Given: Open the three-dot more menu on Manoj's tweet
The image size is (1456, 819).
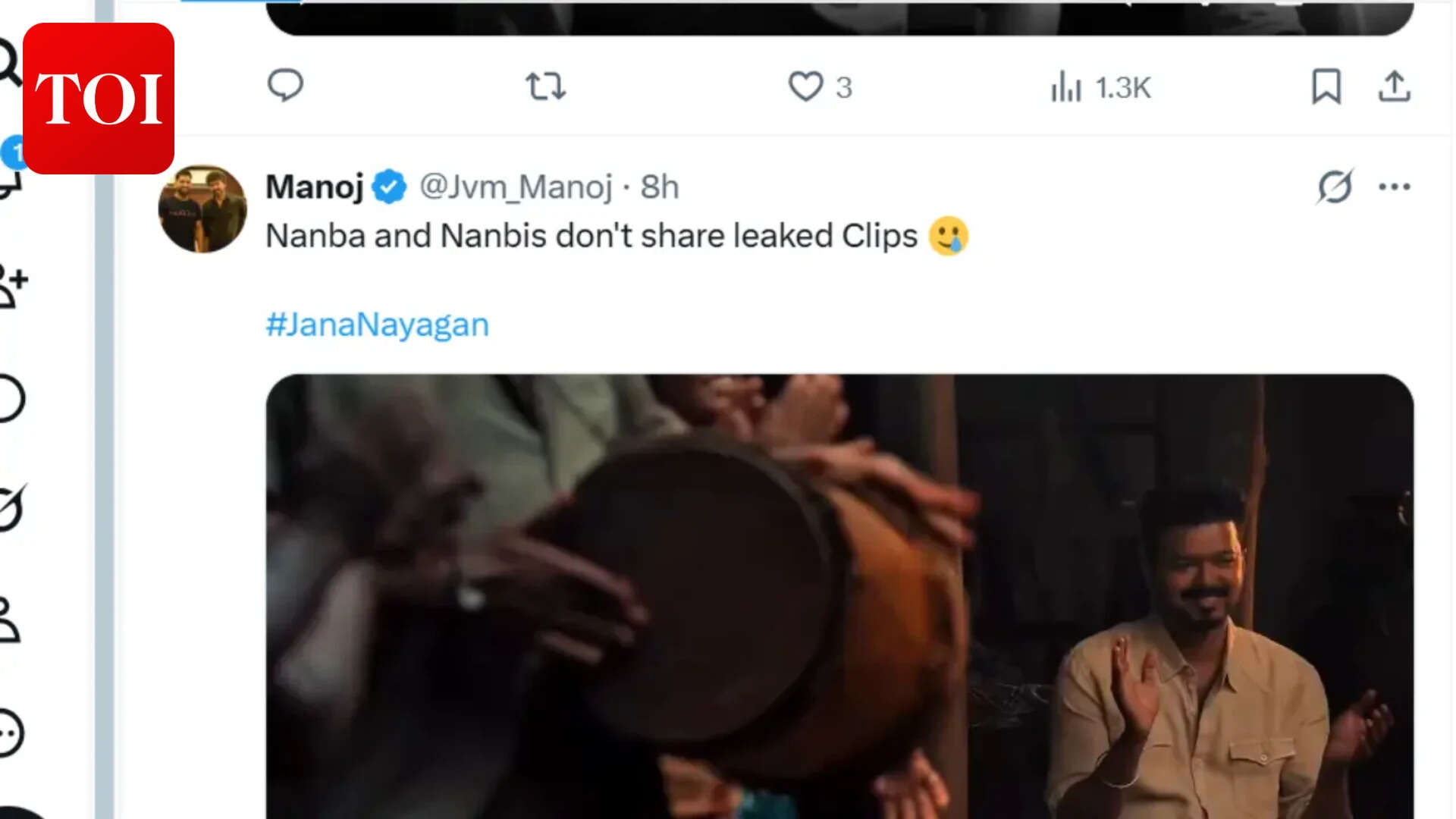Looking at the screenshot, I should click(1394, 187).
